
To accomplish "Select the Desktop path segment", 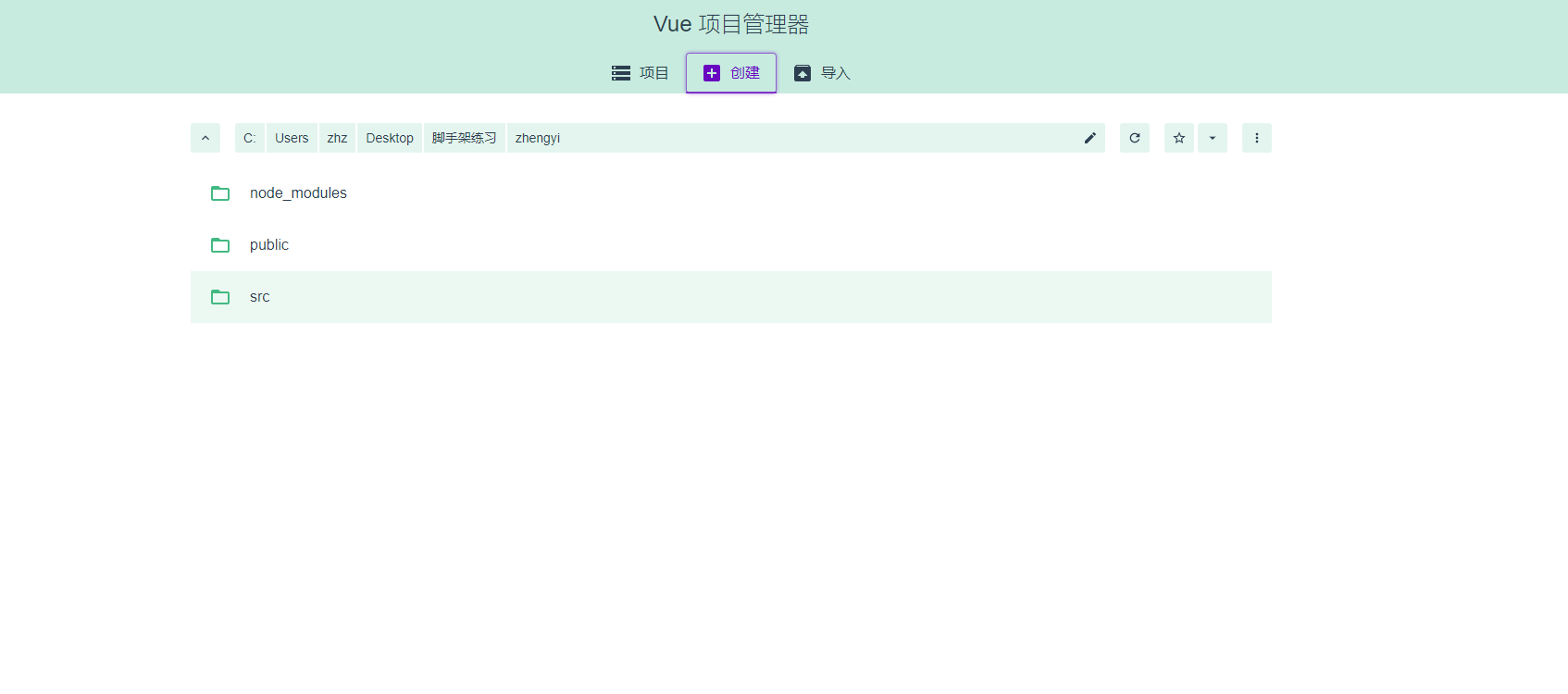I will pyautogui.click(x=390, y=138).
